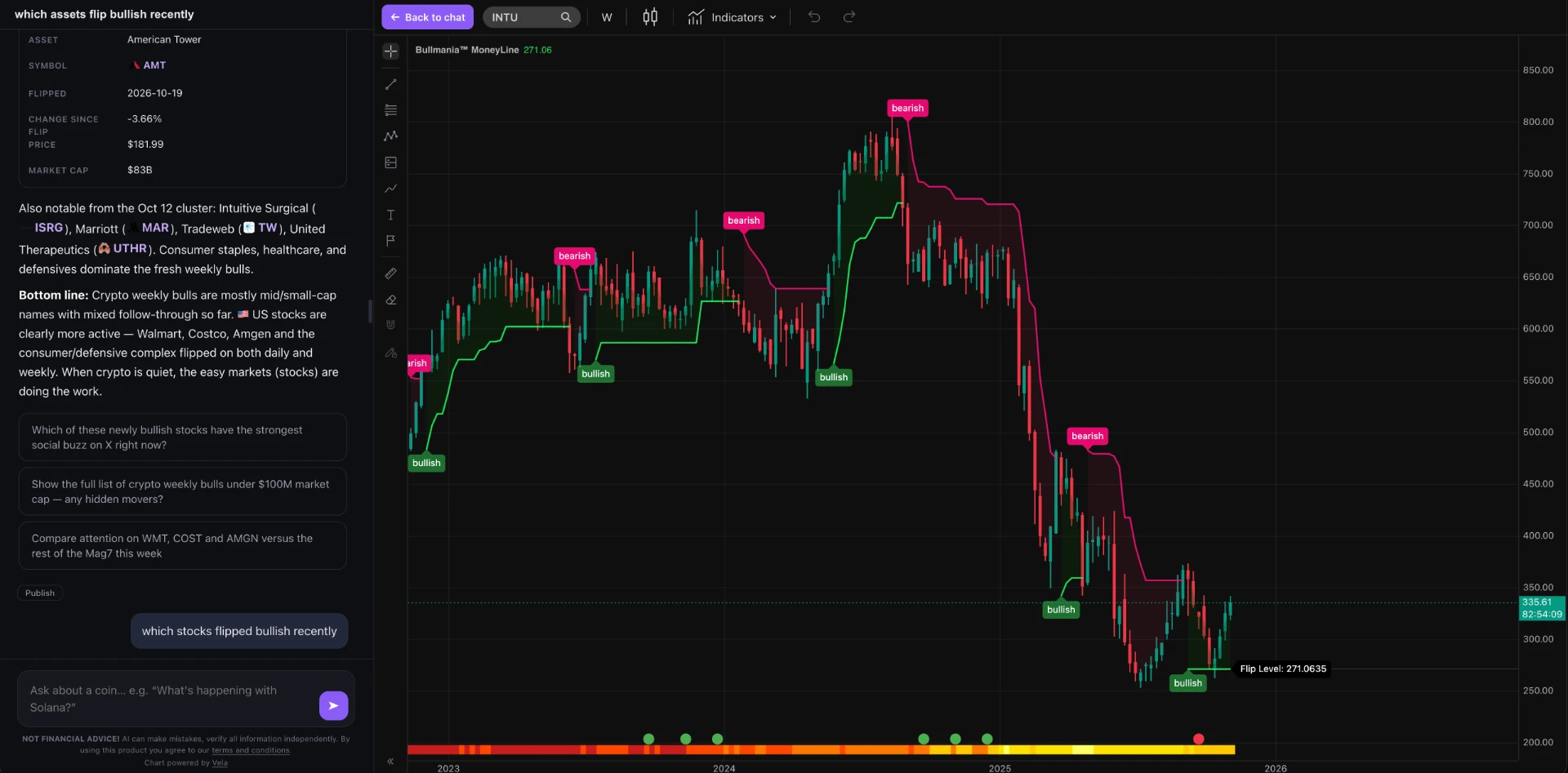Change the W timeframe interval
Image resolution: width=1568 pixels, height=773 pixels.
[x=607, y=17]
